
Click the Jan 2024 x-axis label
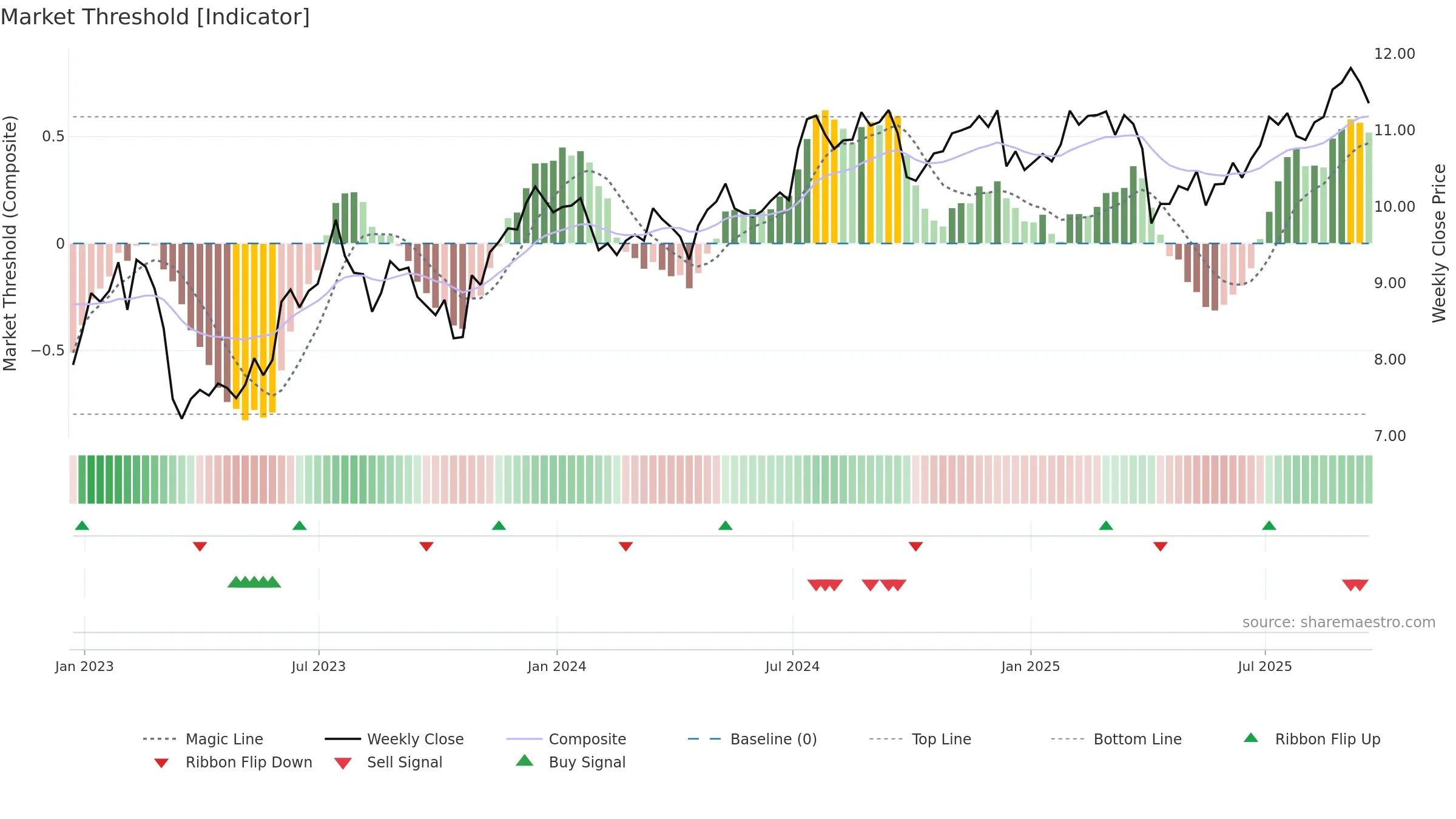coord(557,666)
